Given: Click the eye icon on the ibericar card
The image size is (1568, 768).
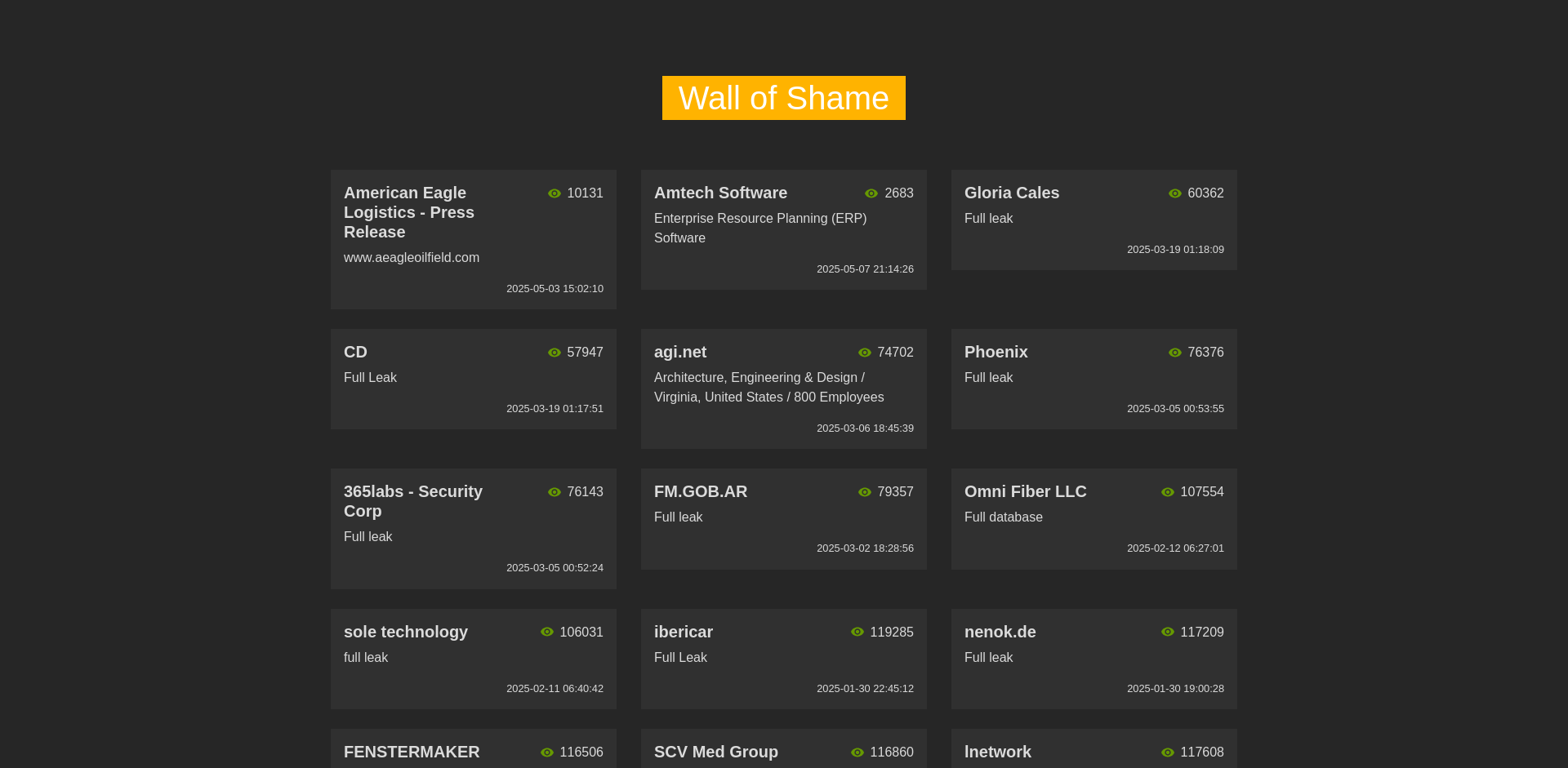Looking at the screenshot, I should (x=857, y=633).
